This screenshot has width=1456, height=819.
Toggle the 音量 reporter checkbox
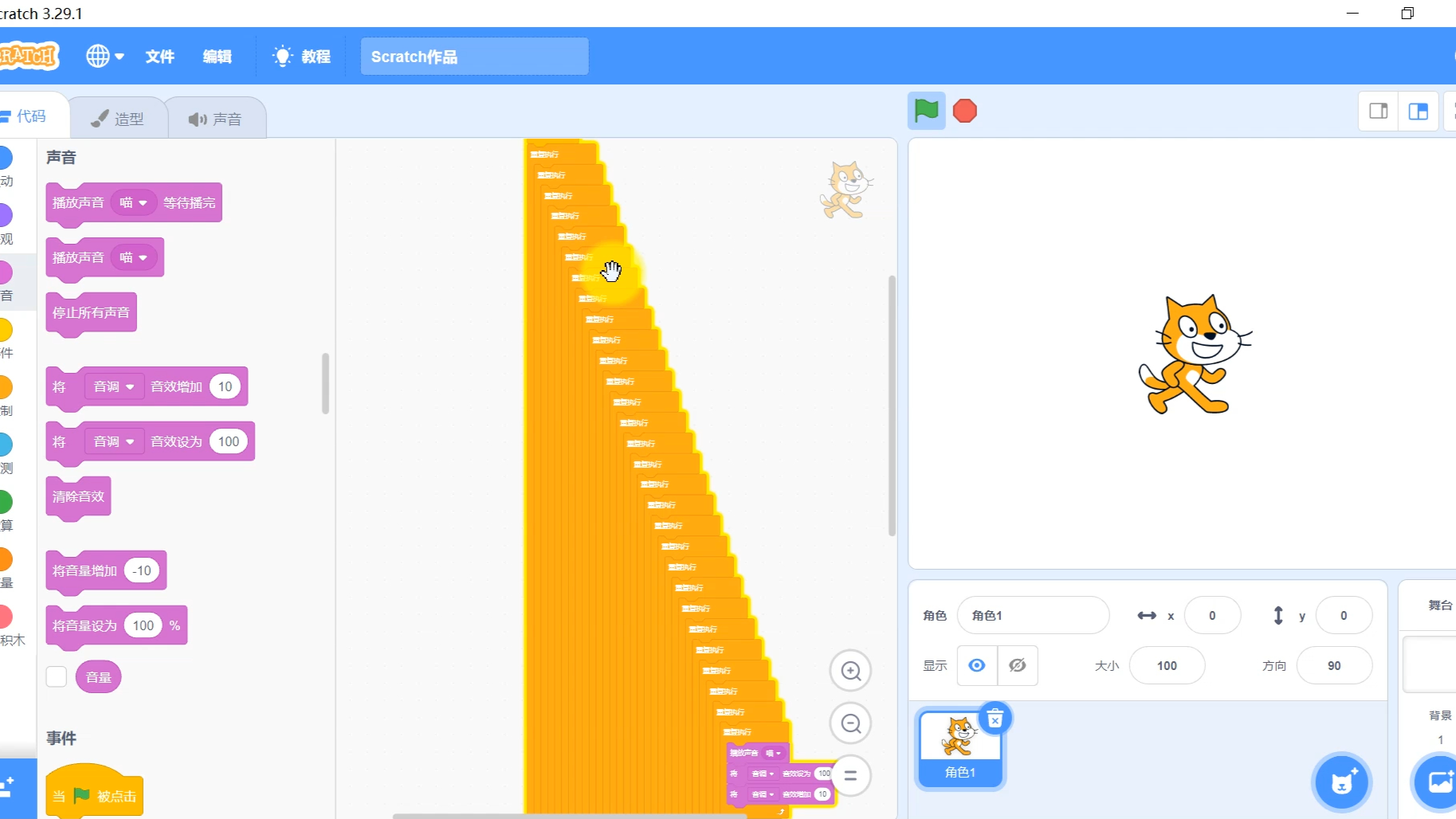(x=57, y=676)
